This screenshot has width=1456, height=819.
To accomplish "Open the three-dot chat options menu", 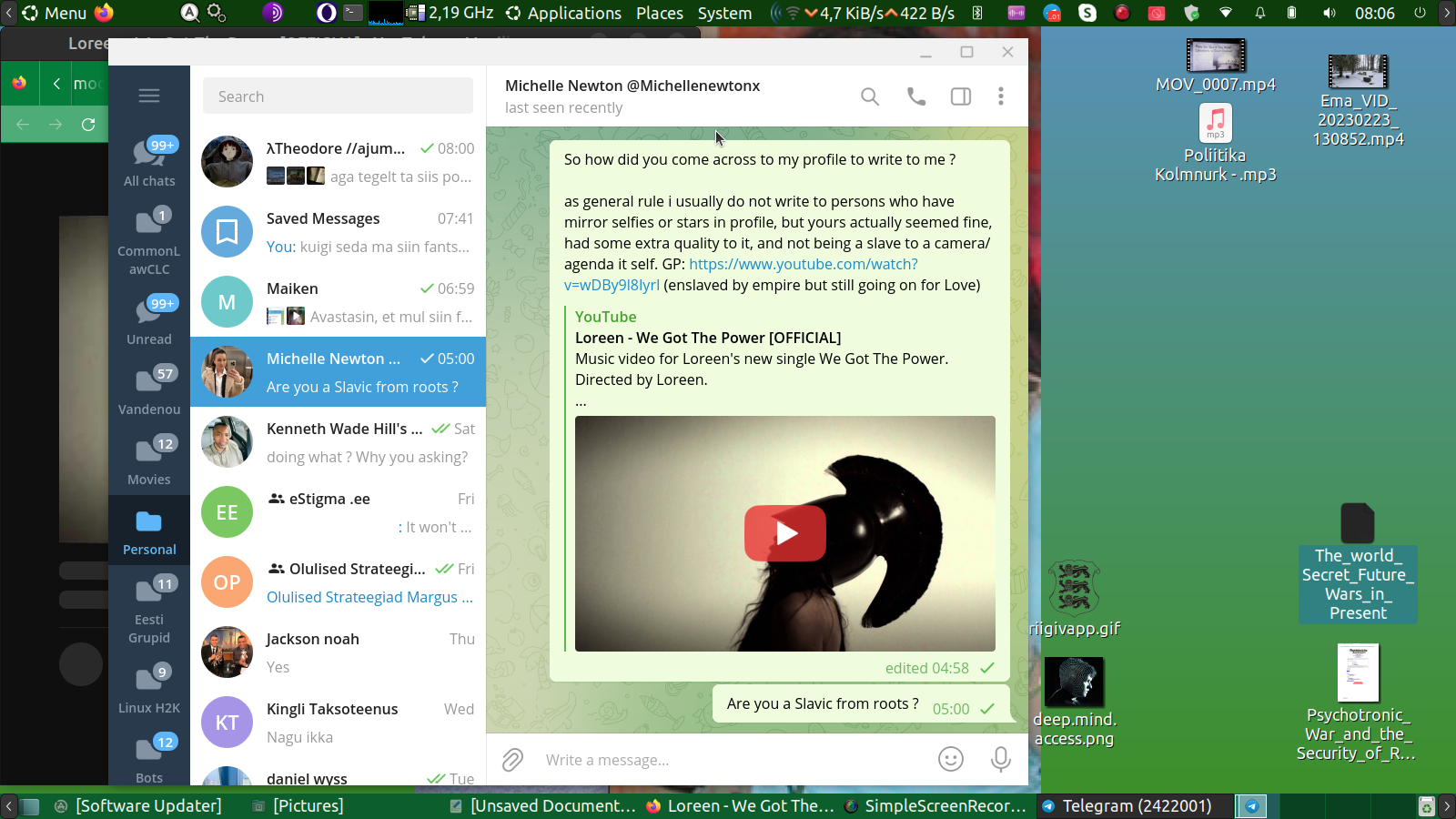I will coord(1001,96).
